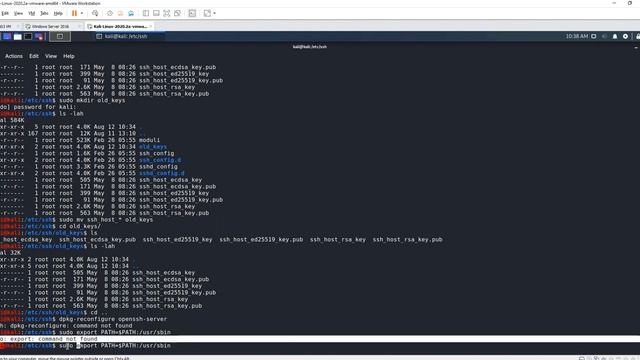
Task: Open the VMware Tabs menu
Action: (44, 13)
